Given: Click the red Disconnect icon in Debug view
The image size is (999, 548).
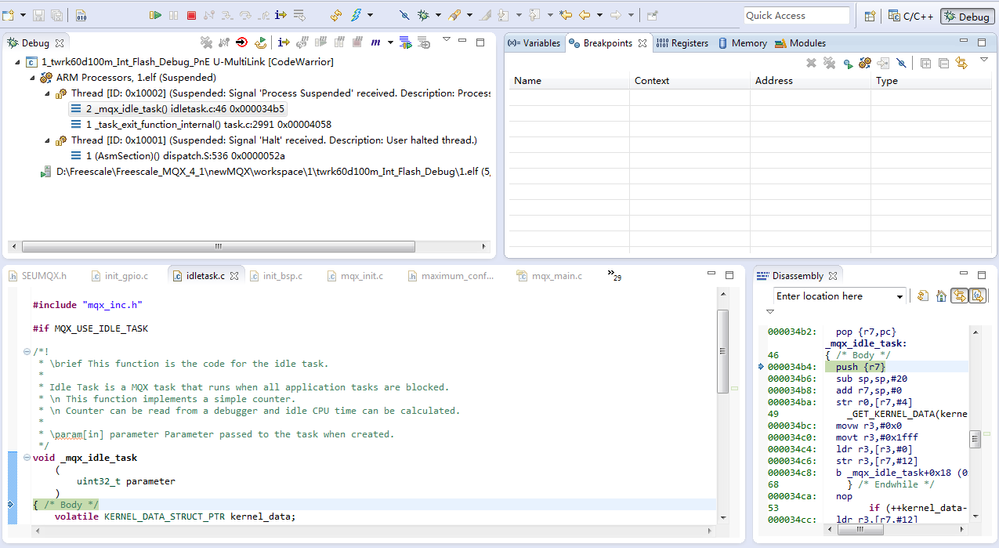Looking at the screenshot, I should (241, 43).
